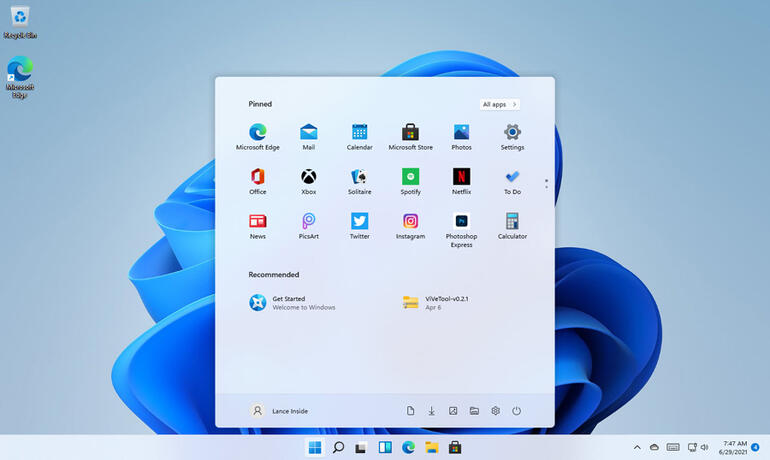Open the Downloads folder shortcut in Start footer
Viewport: 770px width, 460px height.
pyautogui.click(x=431, y=411)
